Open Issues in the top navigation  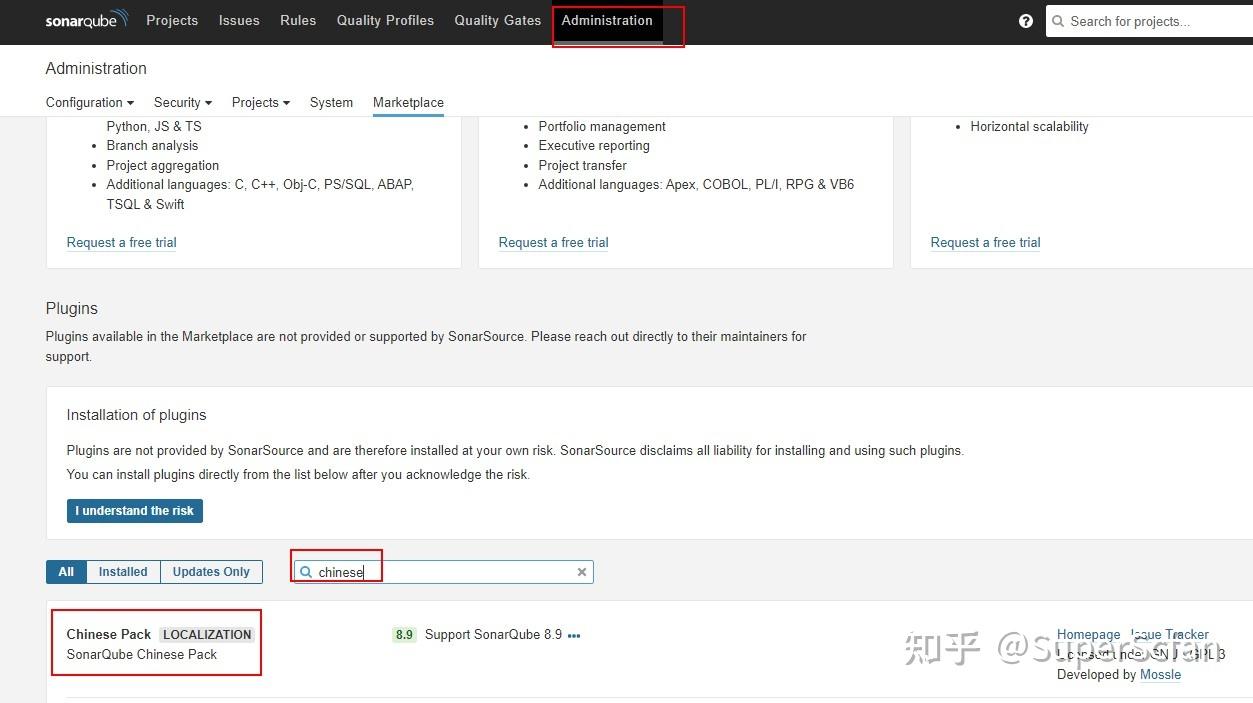(x=239, y=20)
